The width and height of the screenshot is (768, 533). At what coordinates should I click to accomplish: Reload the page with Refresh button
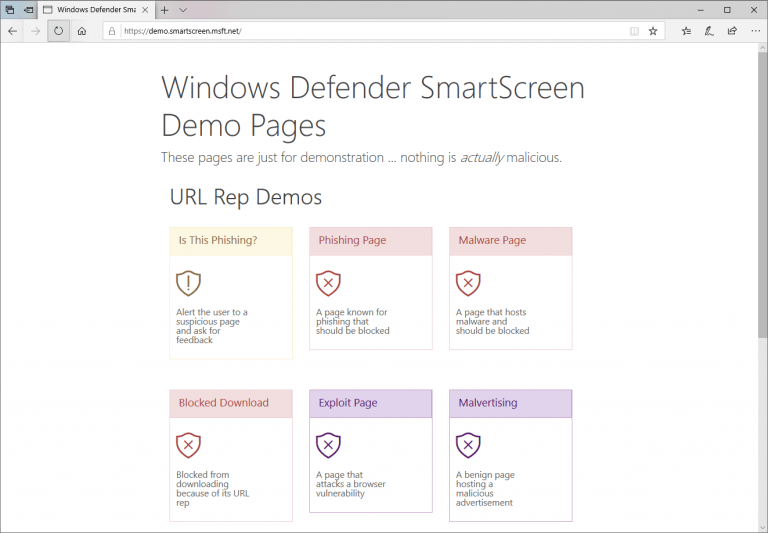tap(58, 31)
